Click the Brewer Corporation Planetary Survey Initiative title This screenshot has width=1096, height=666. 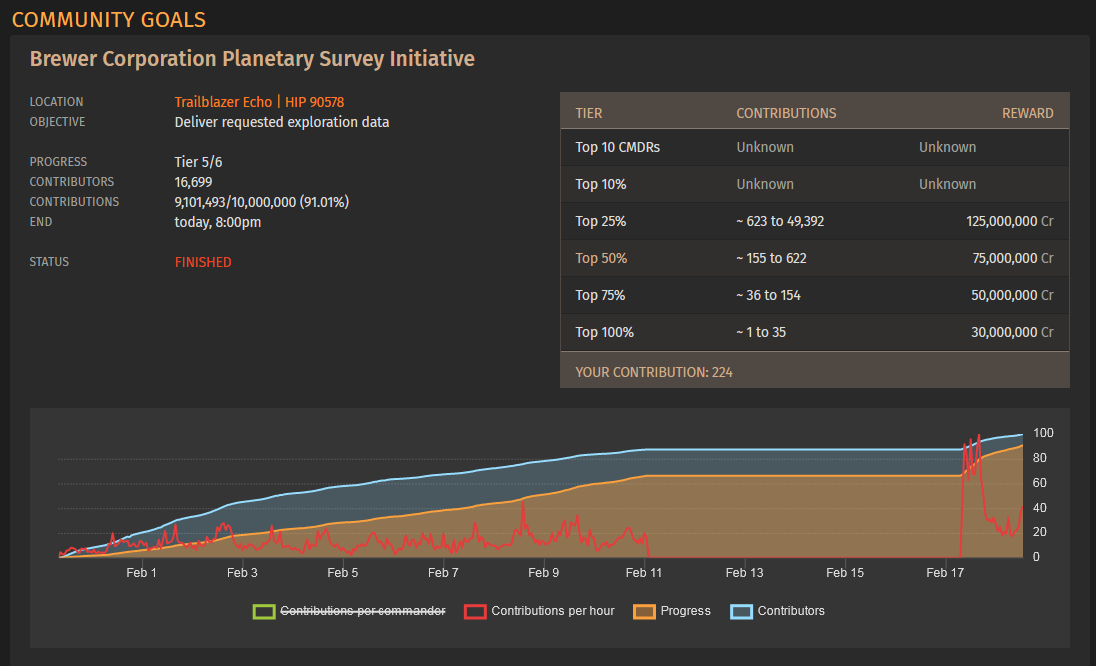tap(252, 59)
